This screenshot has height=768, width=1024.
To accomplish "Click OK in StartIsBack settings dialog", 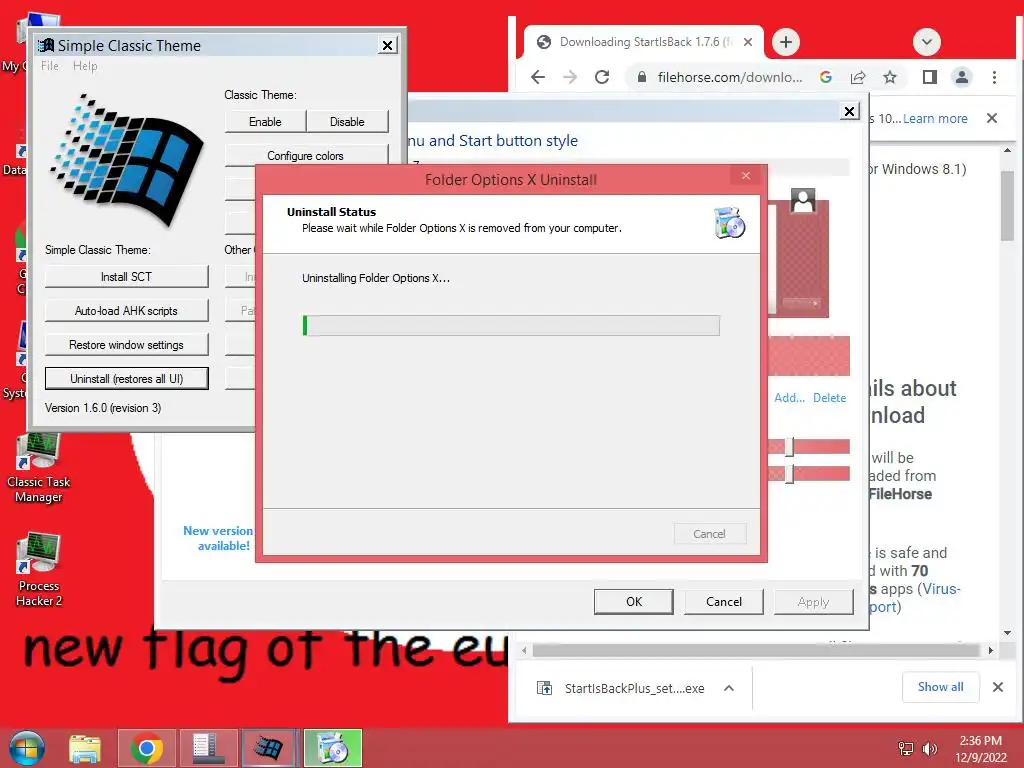I will 633,601.
